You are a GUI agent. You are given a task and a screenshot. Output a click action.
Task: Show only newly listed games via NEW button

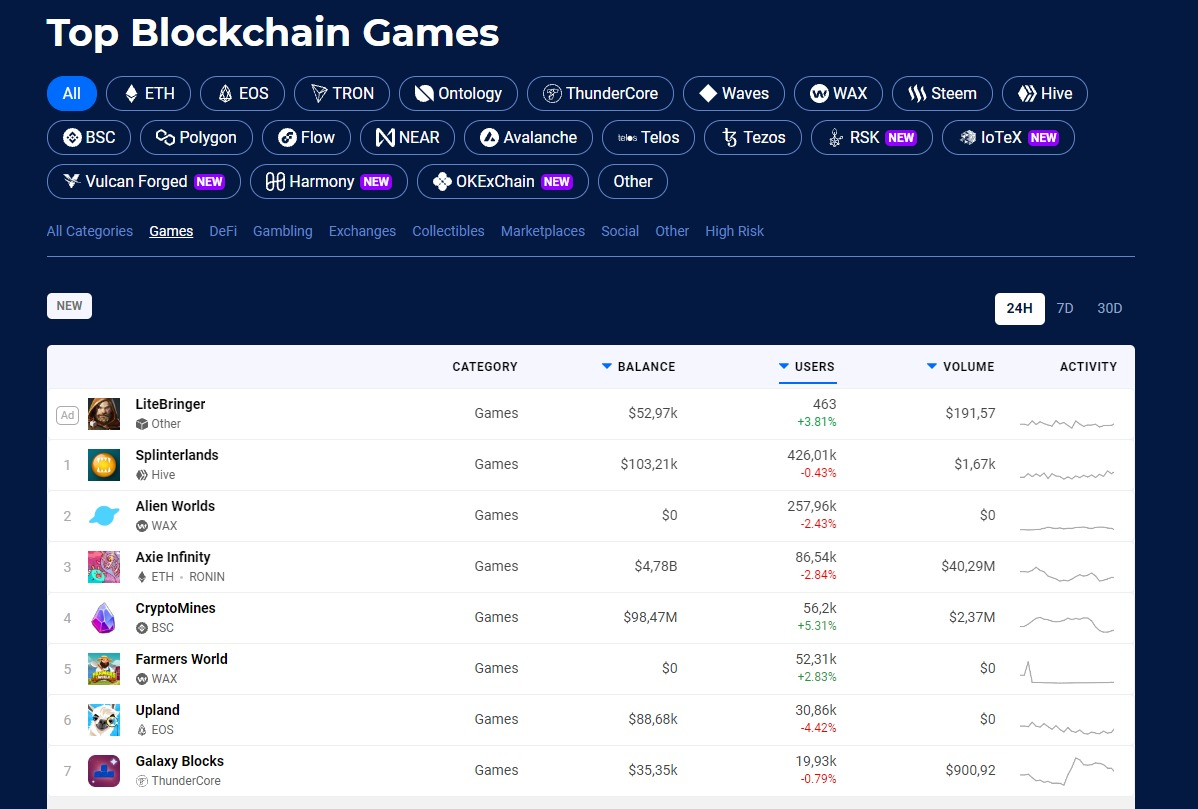click(70, 306)
